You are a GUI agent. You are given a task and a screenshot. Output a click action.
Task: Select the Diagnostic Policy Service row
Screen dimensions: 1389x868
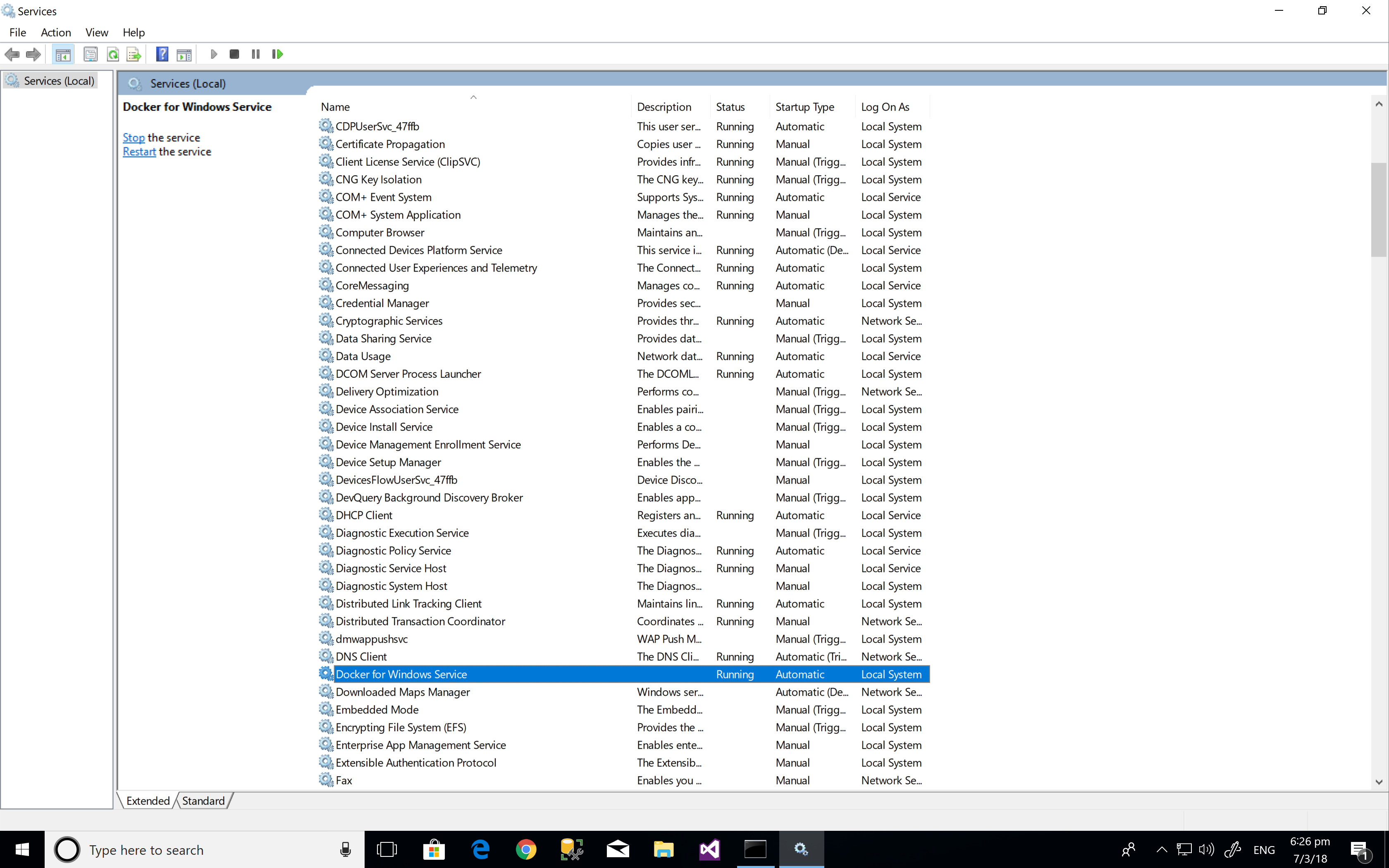click(x=624, y=551)
